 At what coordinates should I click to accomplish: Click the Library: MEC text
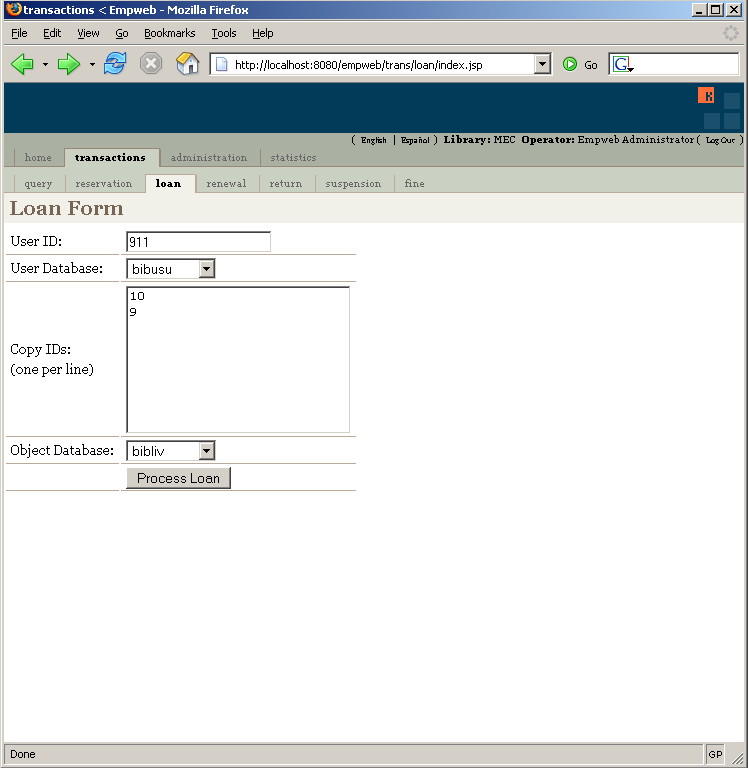coord(479,140)
